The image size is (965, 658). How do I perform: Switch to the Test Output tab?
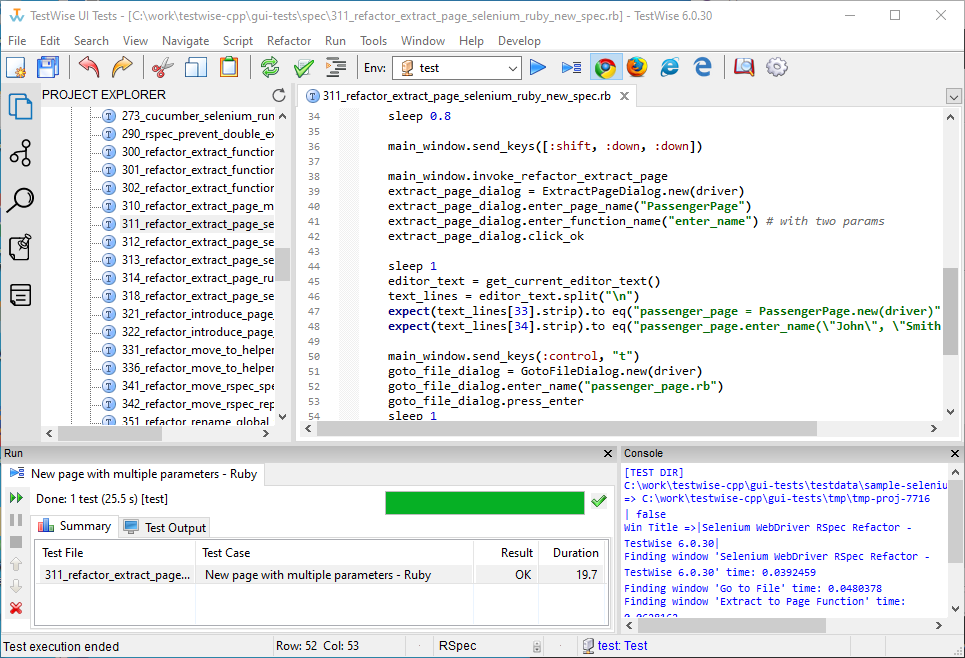pyautogui.click(x=164, y=528)
